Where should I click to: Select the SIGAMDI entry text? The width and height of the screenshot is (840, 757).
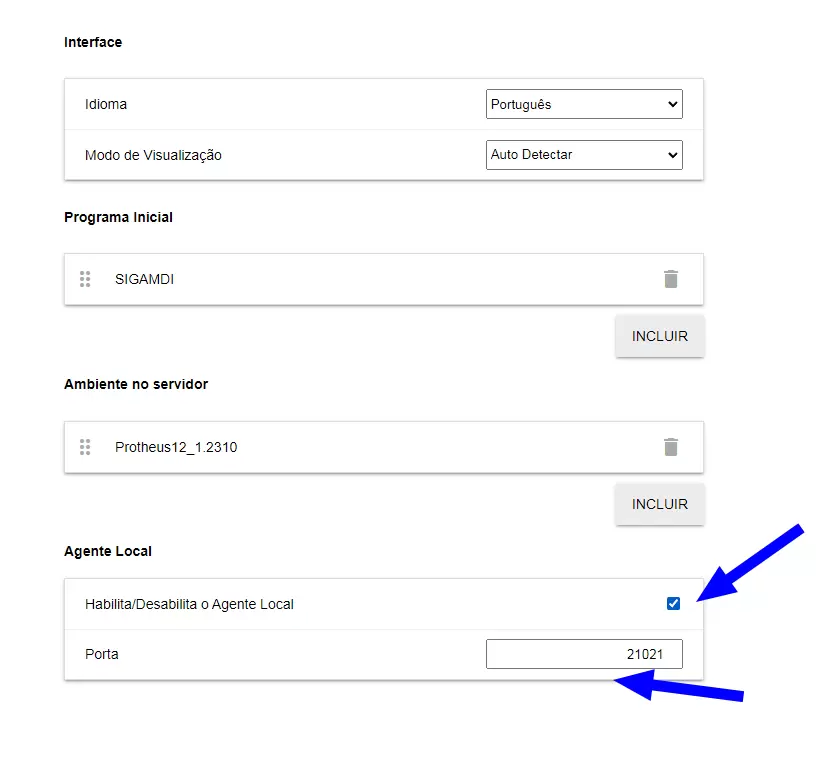144,279
